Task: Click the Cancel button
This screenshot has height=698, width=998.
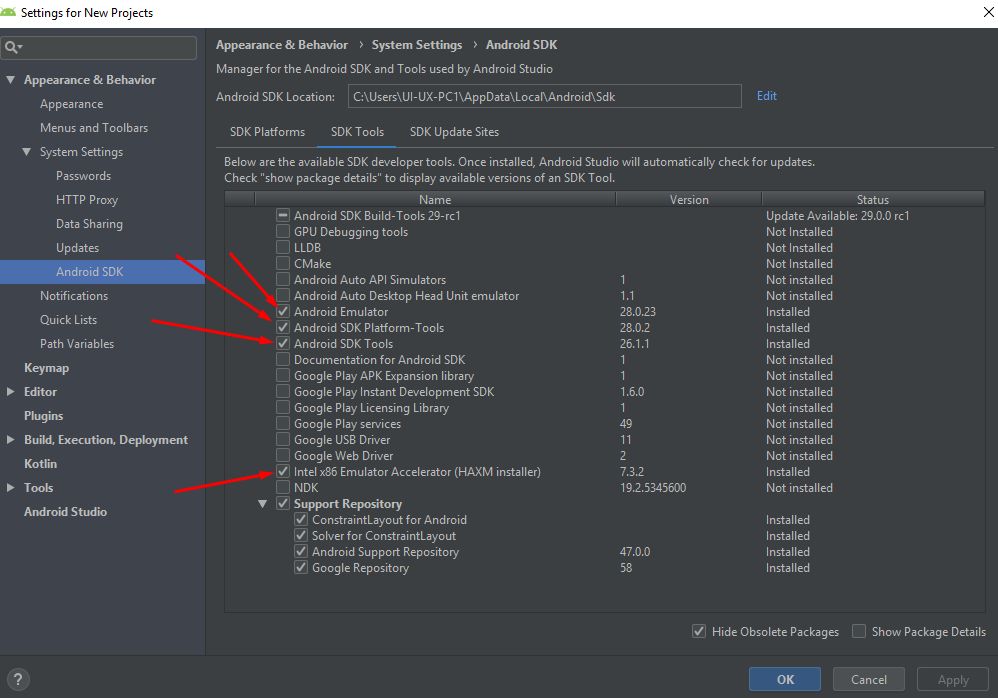Action: (869, 679)
